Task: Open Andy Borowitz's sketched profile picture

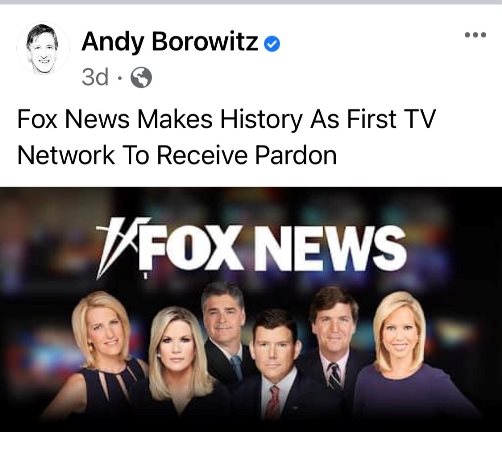Action: click(x=43, y=48)
